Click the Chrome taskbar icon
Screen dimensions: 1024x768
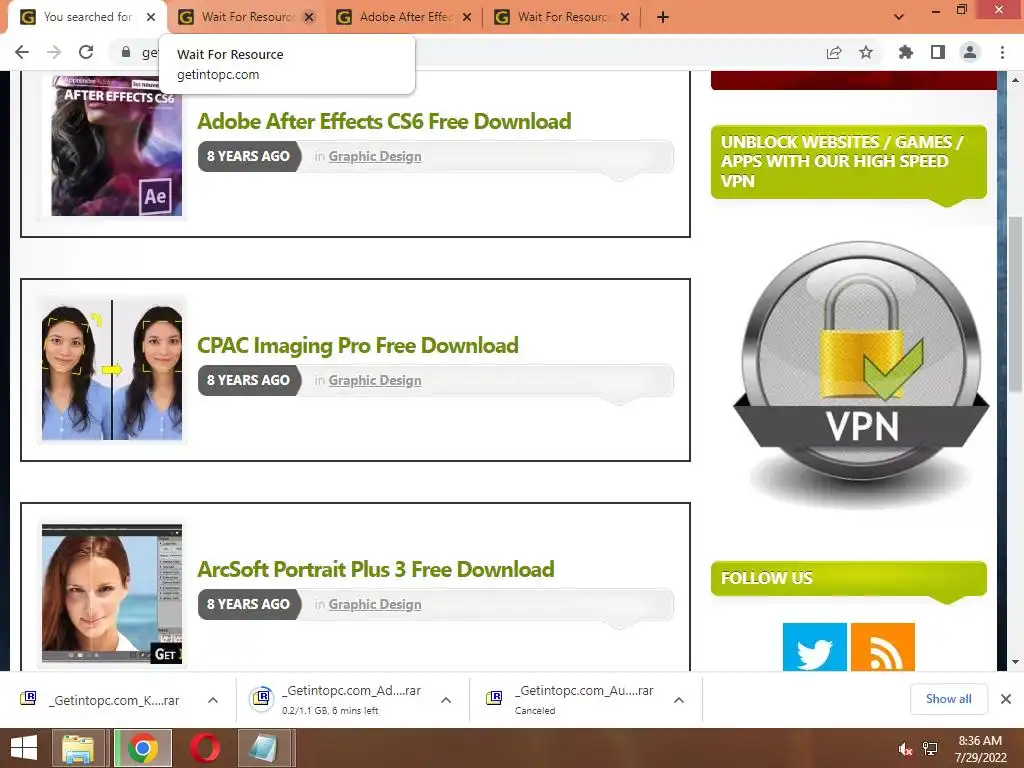point(143,748)
